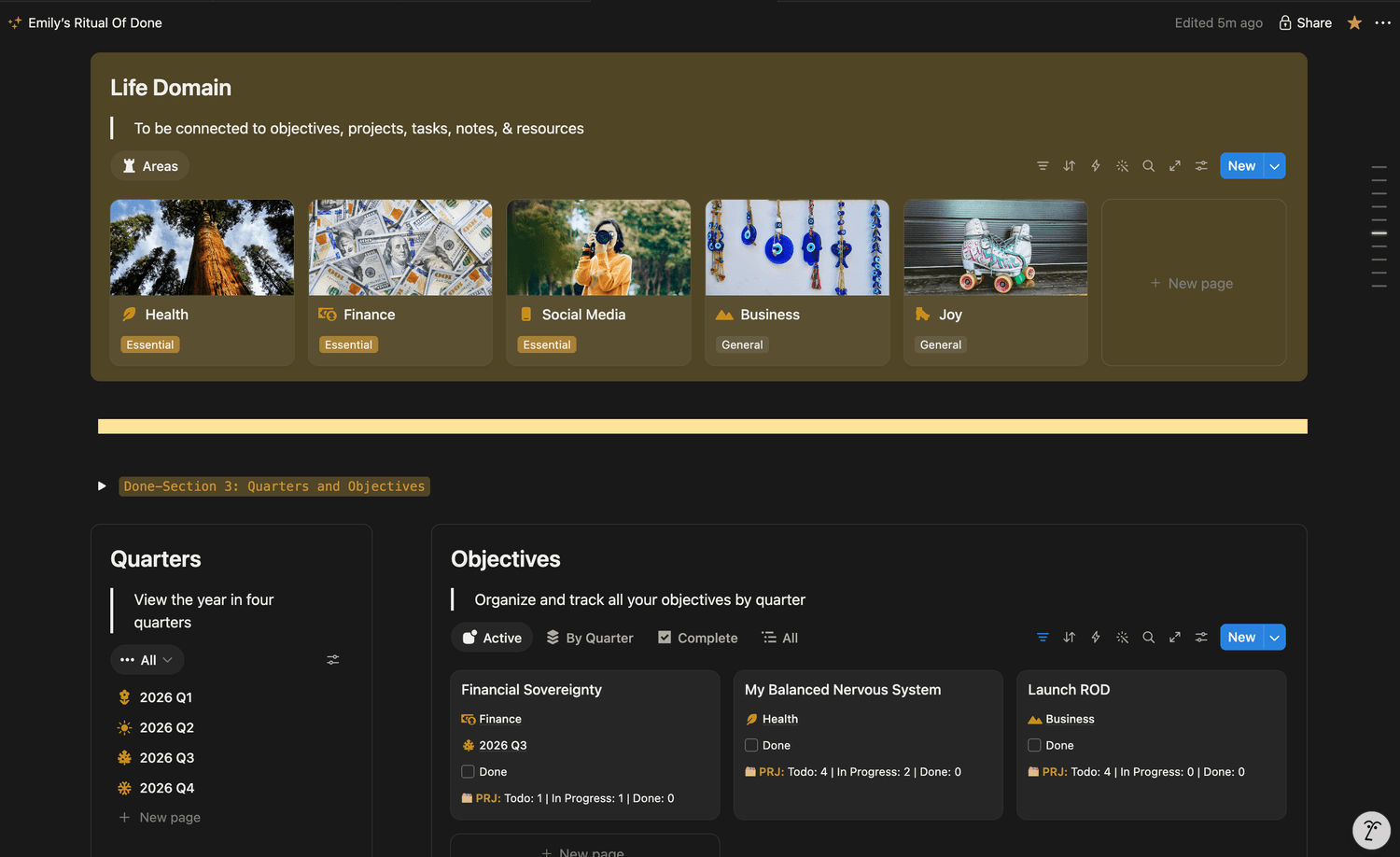Click the search icon in Objectives toolbar

1149,638
